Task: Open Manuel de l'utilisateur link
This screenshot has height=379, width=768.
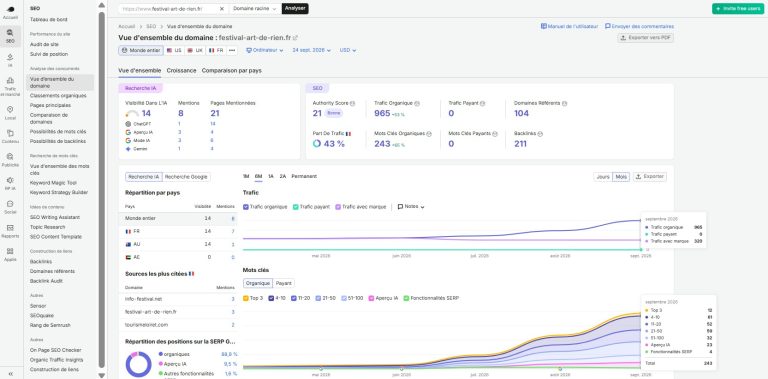Action: coord(569,26)
